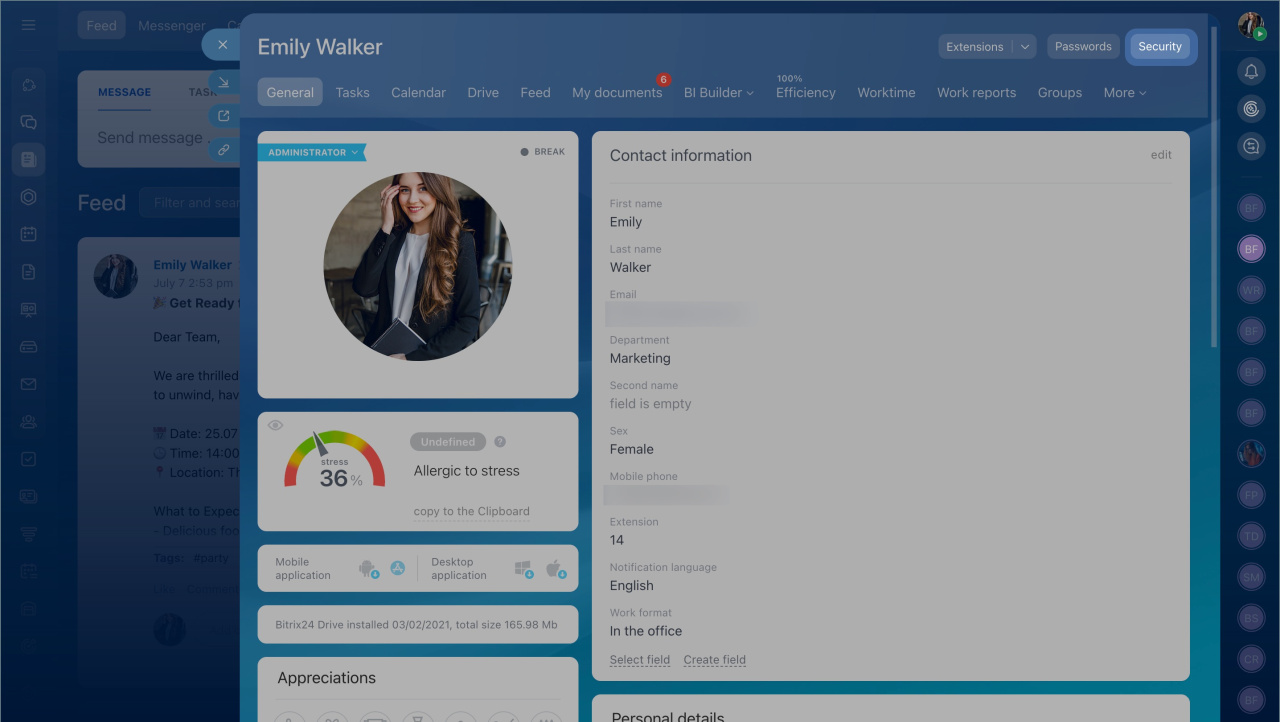The width and height of the screenshot is (1280, 722).
Task: Open the hamburger menu in the sidebar
Action: pyautogui.click(x=28, y=25)
